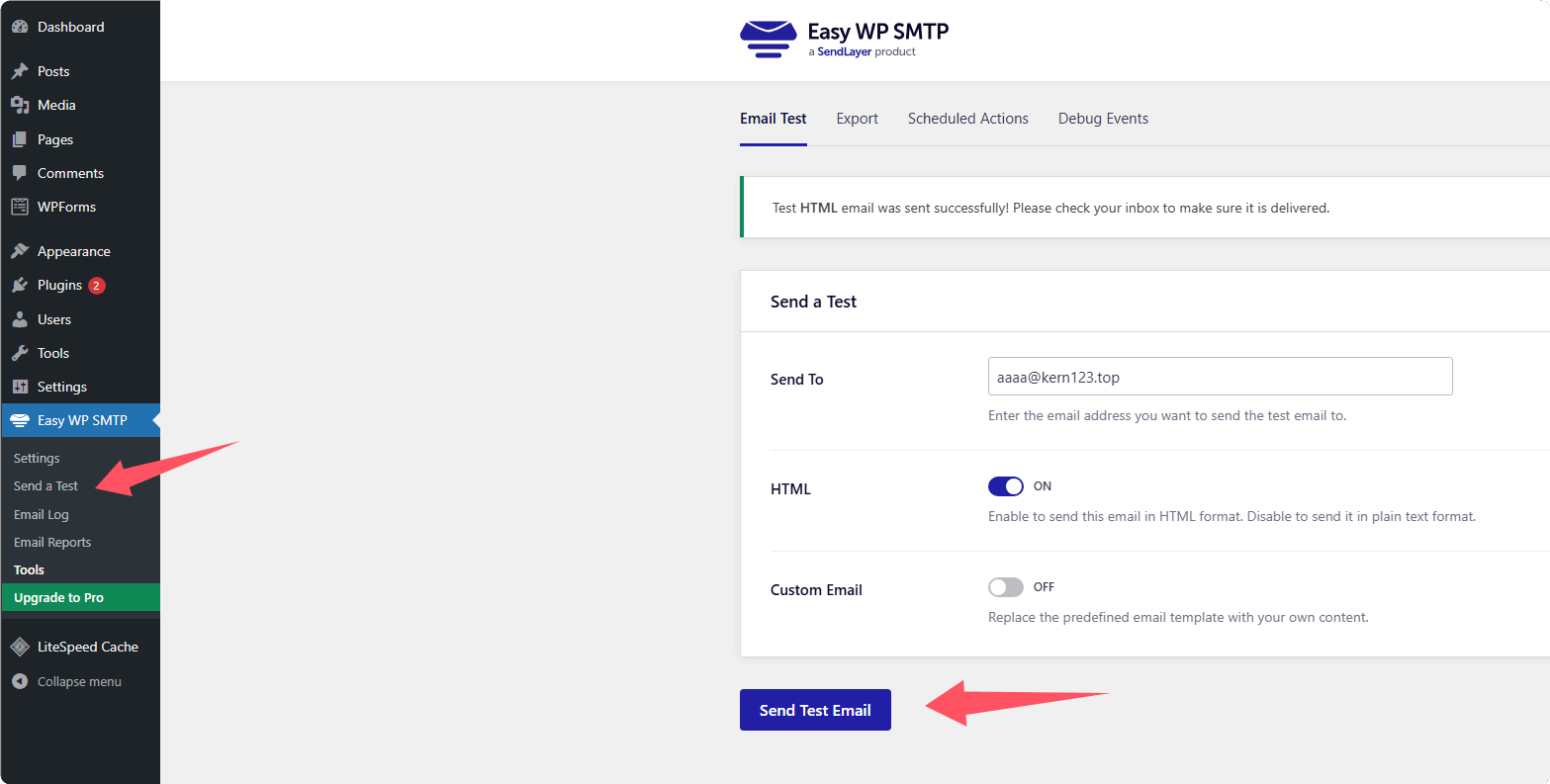
Task: Open Email Reports submenu item
Action: pos(52,542)
